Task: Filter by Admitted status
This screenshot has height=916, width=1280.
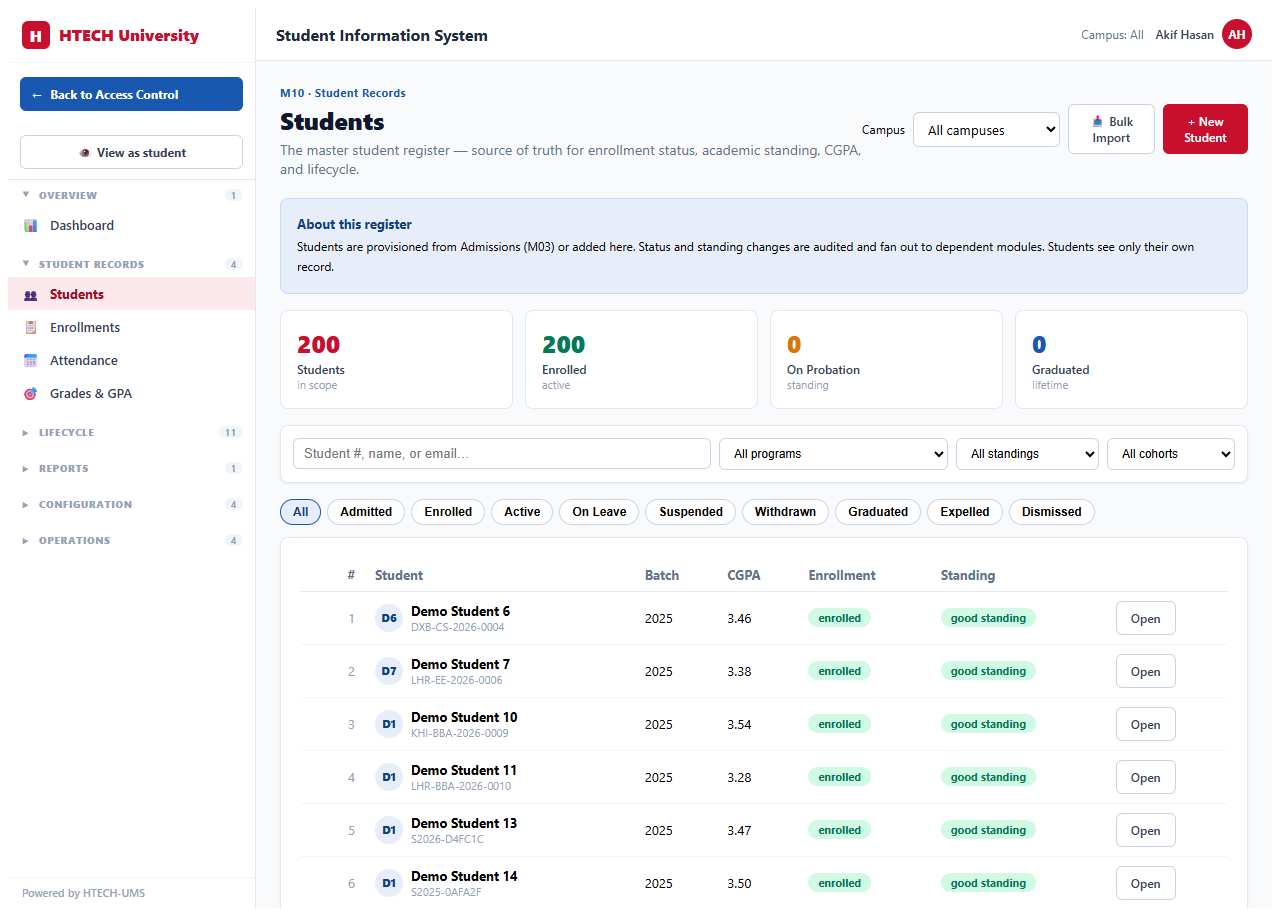Action: point(366,512)
